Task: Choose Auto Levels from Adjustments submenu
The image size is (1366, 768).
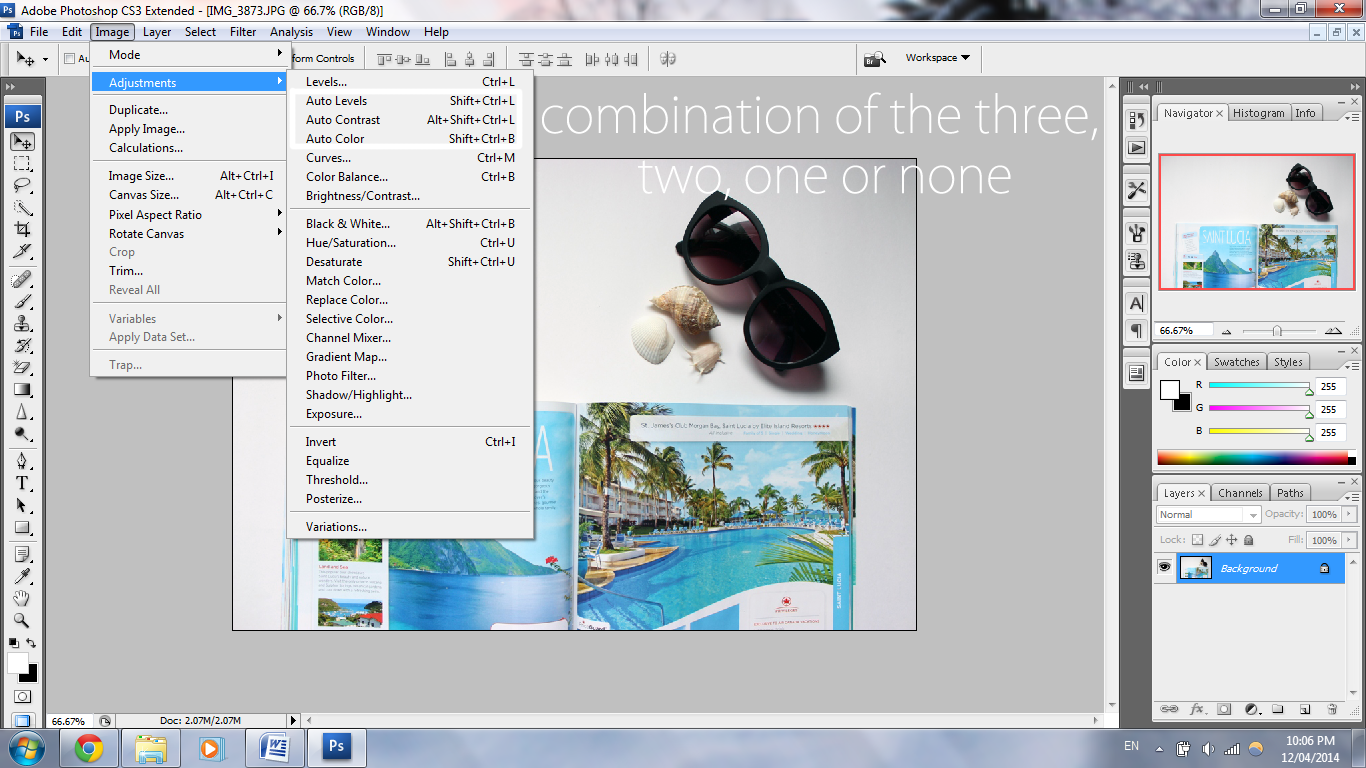Action: pyautogui.click(x=410, y=100)
